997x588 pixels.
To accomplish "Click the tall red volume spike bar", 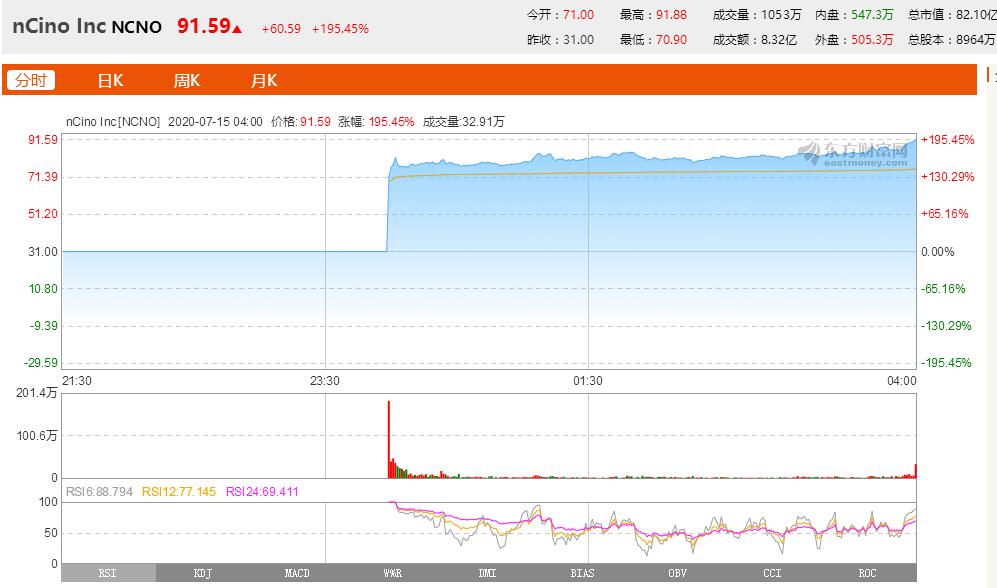I will (x=388, y=439).
